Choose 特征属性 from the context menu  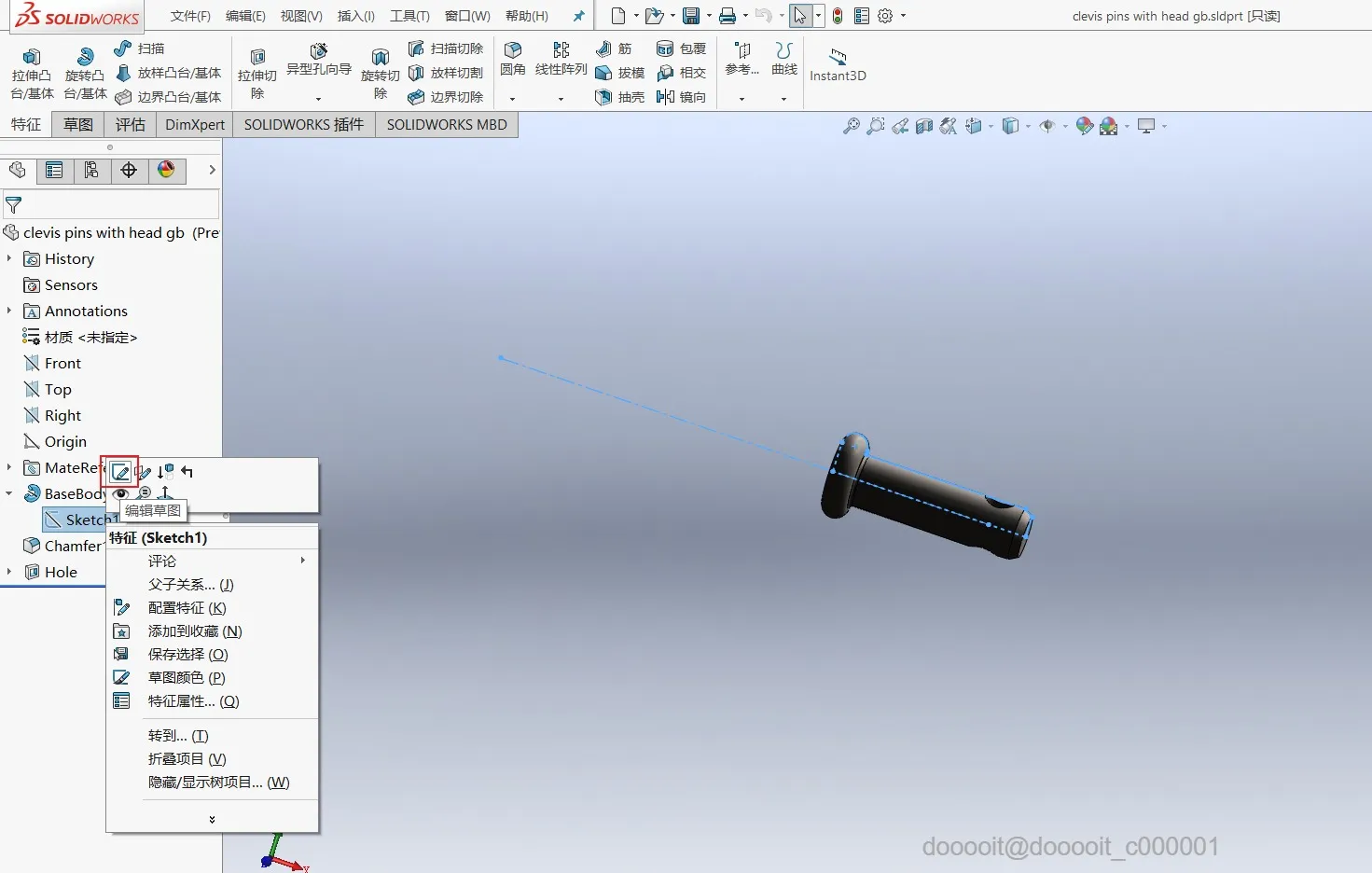click(x=193, y=701)
